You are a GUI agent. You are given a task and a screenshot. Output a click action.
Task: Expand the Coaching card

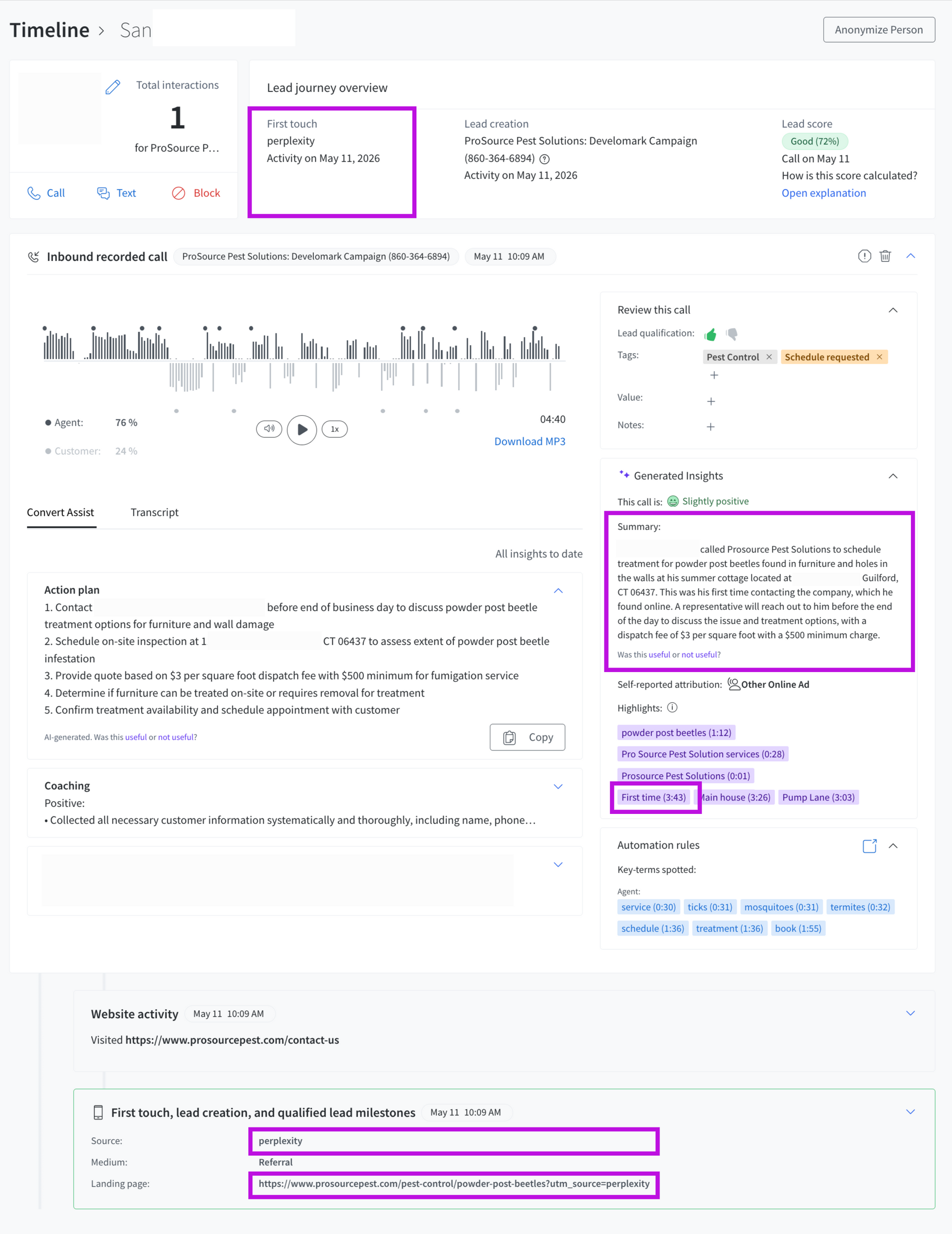pyautogui.click(x=558, y=787)
